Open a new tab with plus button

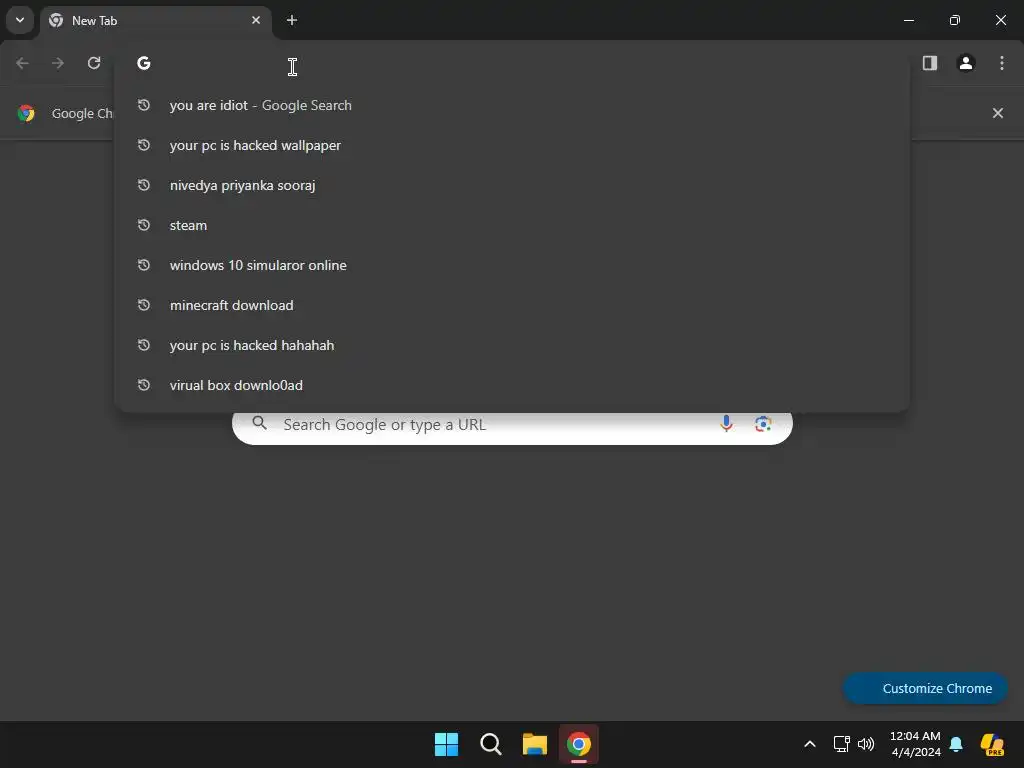point(292,20)
